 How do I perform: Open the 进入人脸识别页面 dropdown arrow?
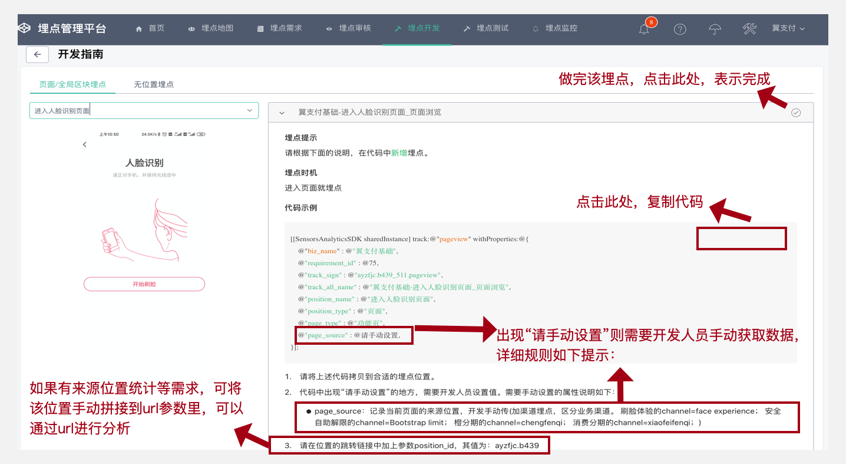pyautogui.click(x=249, y=111)
